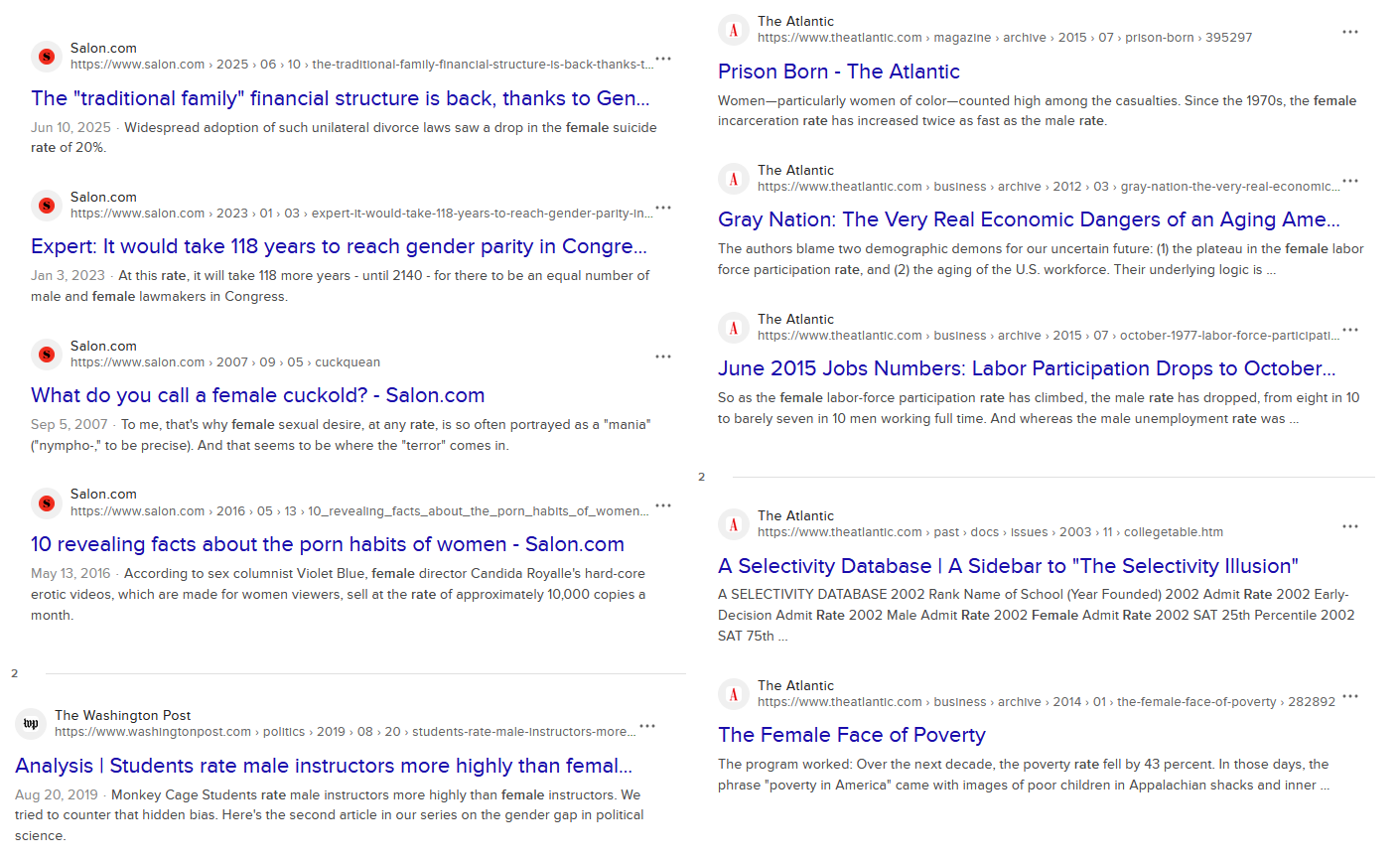The image size is (1400, 861).
Task: Click the snippet about female incarceration rate increasing
Action: pyautogui.click(x=1037, y=110)
